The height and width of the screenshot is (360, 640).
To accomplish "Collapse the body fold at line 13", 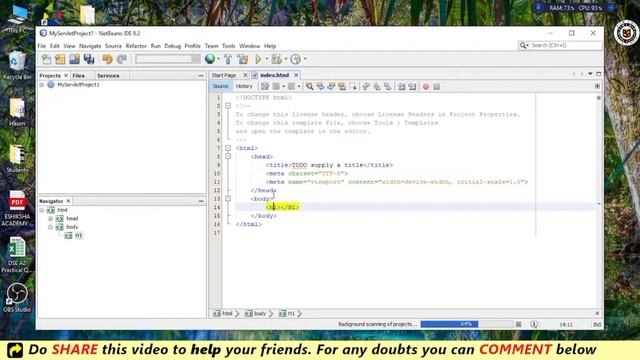I will 228,199.
